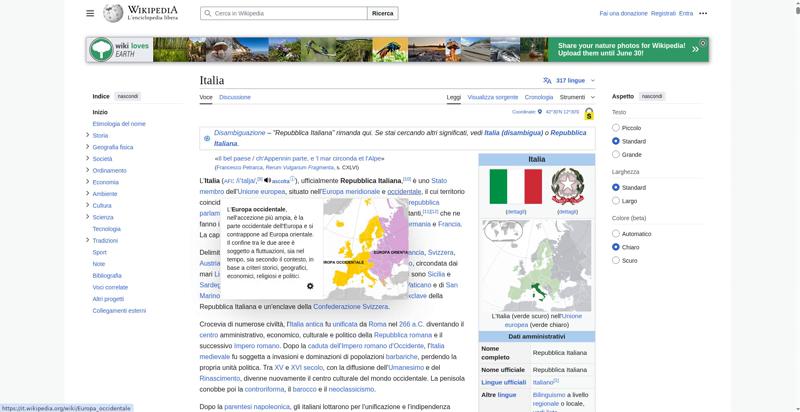Jump to Tecnologia section in index

pos(107,229)
